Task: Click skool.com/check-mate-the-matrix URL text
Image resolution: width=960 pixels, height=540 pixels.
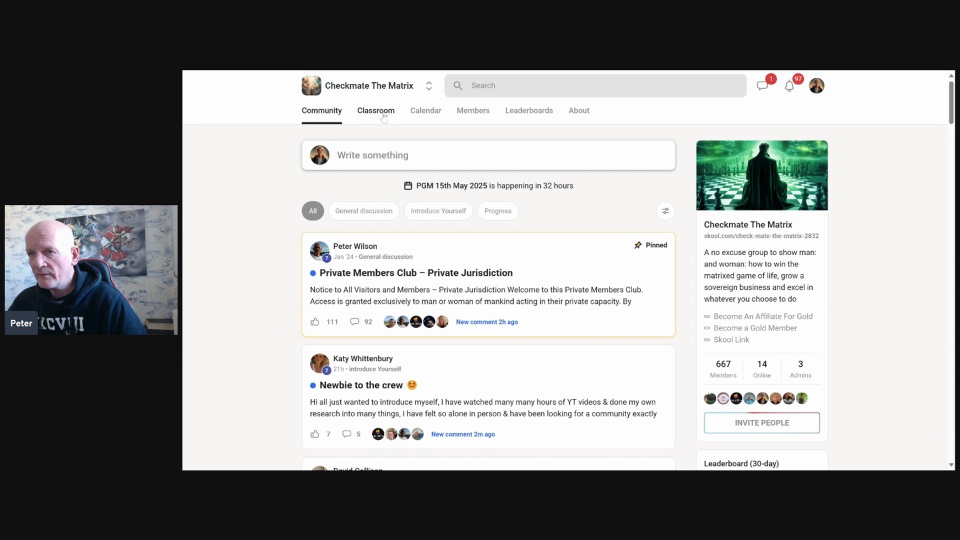Action: 761,236
